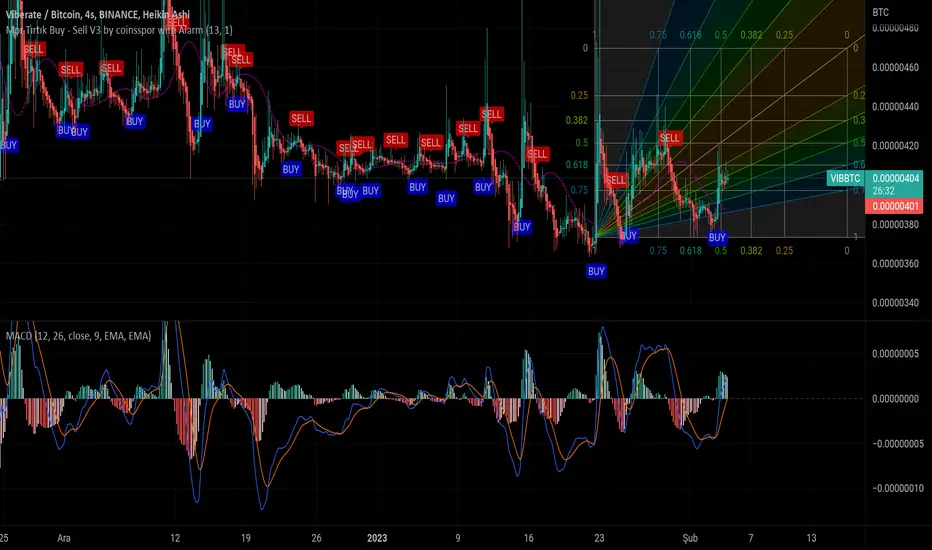Screen dimensions: 932x550
Task: Click the MACD axis value 0.00000005
Action: point(895,354)
